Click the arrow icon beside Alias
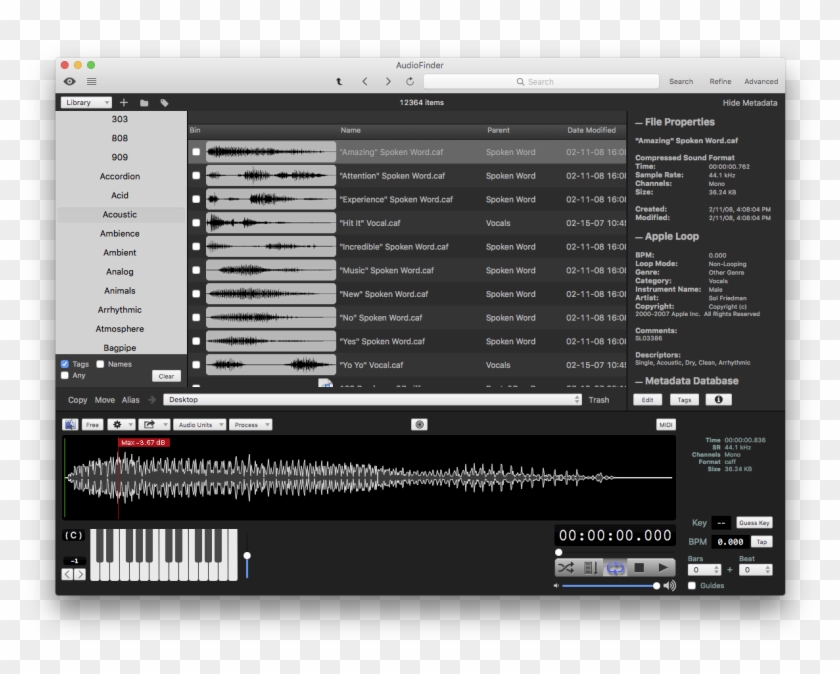840x674 pixels. (152, 400)
